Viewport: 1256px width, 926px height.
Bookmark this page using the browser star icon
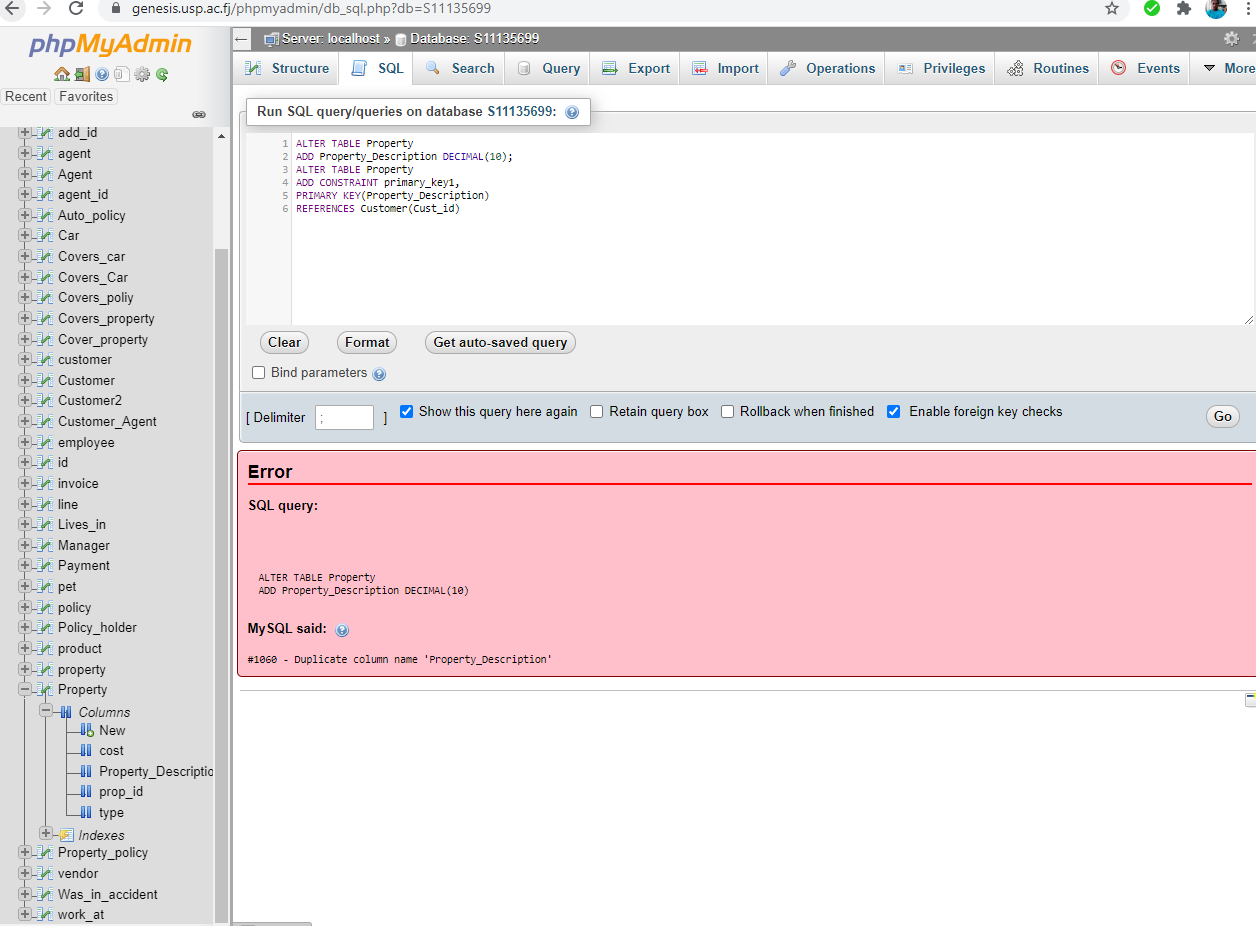point(1112,8)
